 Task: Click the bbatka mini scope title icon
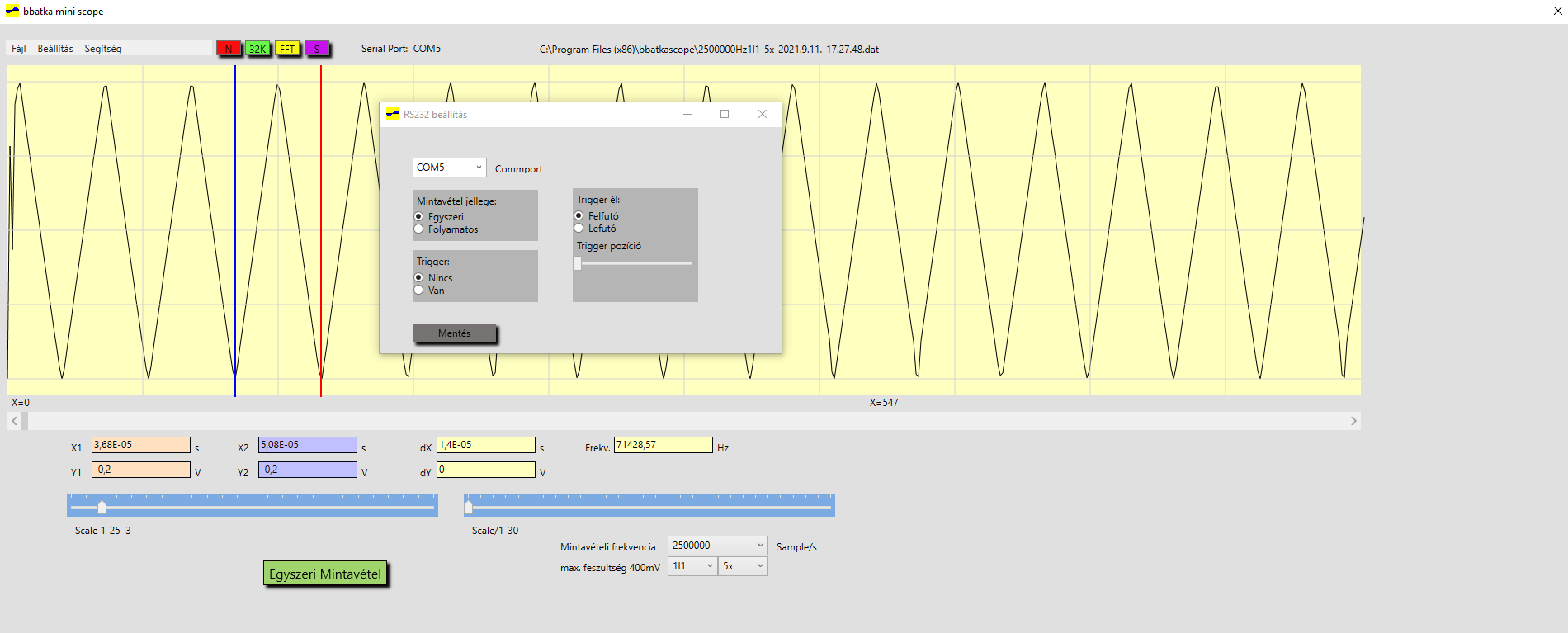[x=12, y=12]
